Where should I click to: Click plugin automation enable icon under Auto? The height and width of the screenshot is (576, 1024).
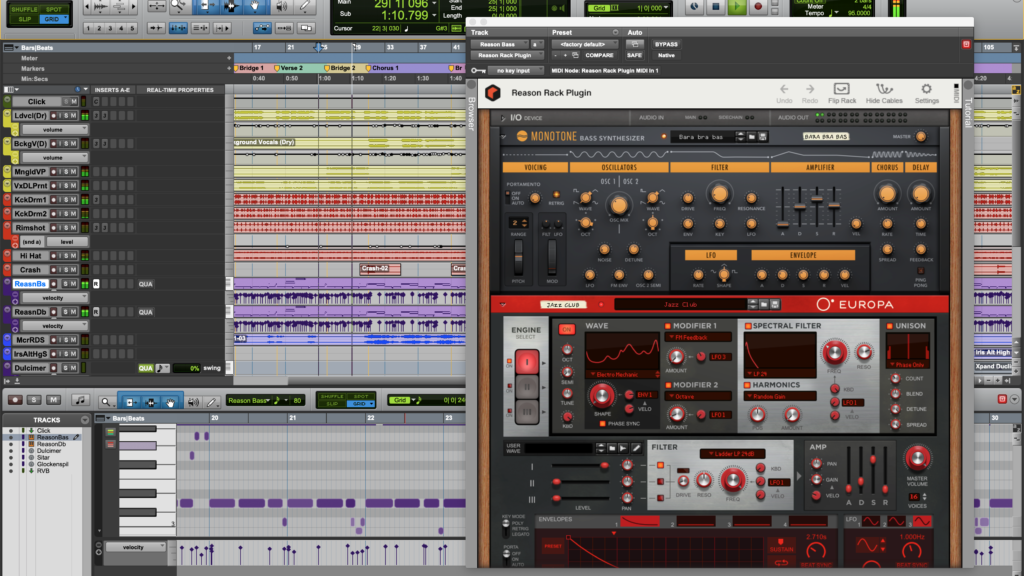point(633,44)
